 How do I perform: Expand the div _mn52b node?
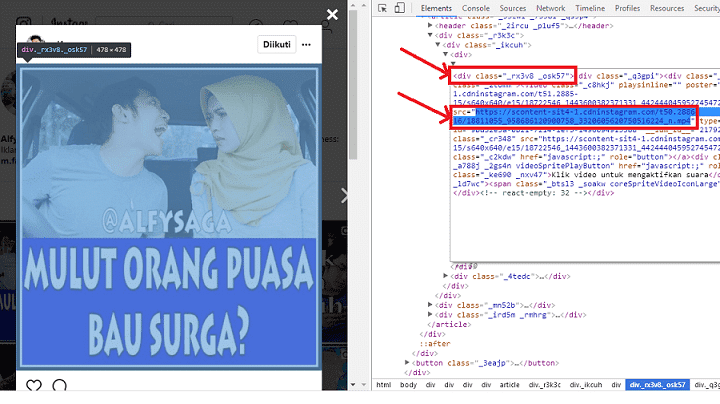click(430, 305)
